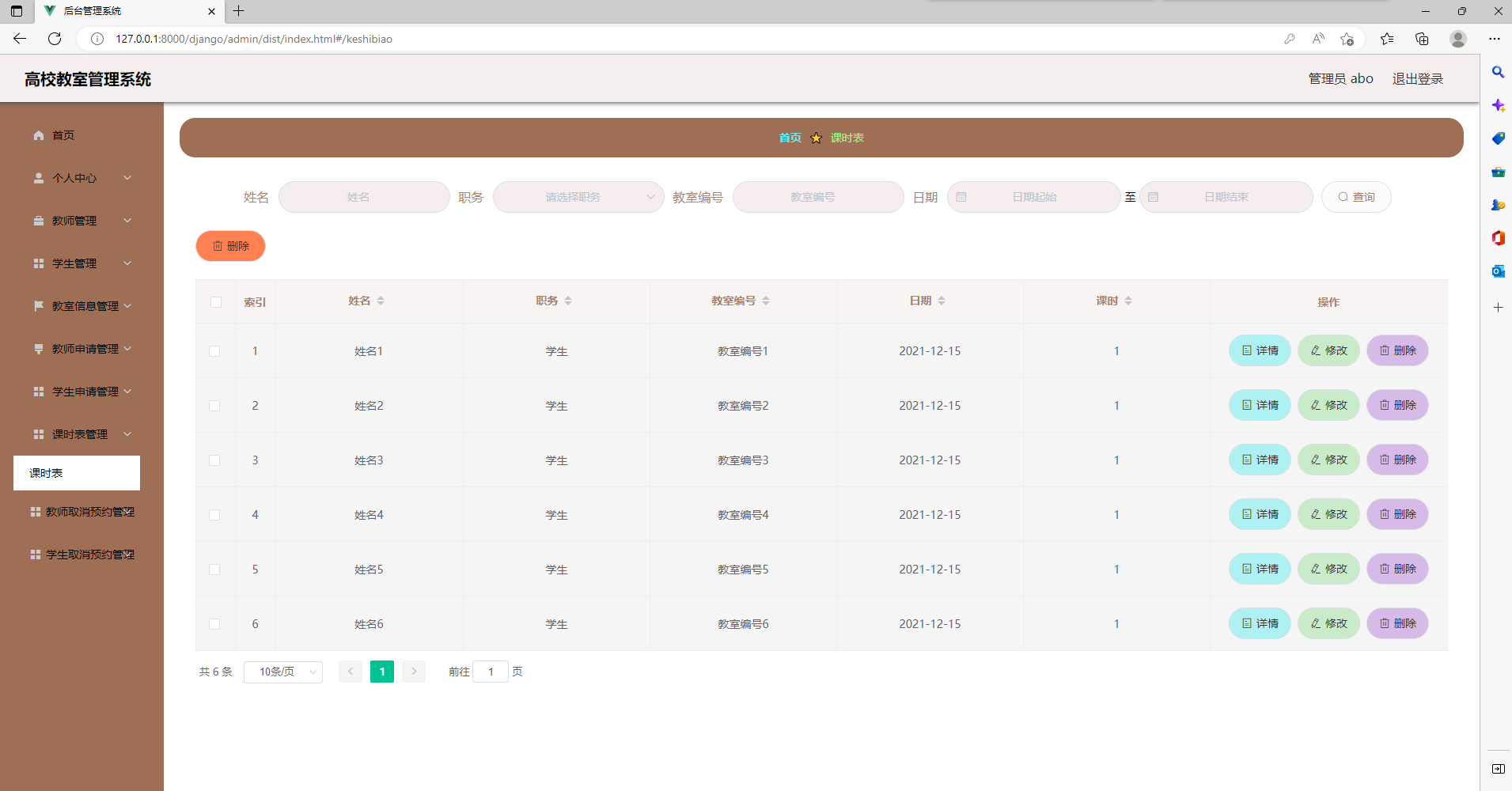Open Edge sidebar search icon
This screenshot has height=791, width=1512.
point(1498,72)
